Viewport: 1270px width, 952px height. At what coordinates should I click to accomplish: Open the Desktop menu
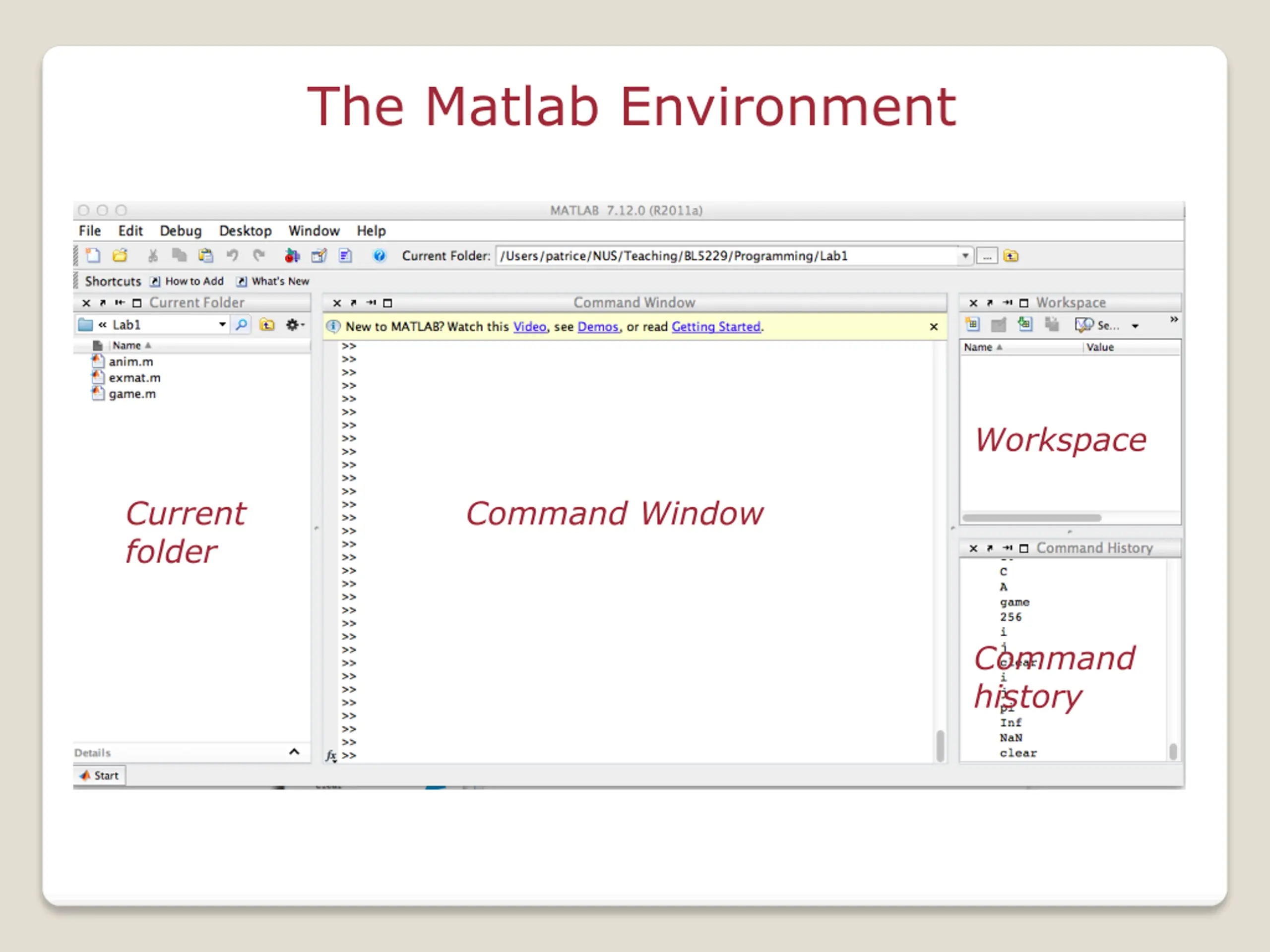(246, 231)
